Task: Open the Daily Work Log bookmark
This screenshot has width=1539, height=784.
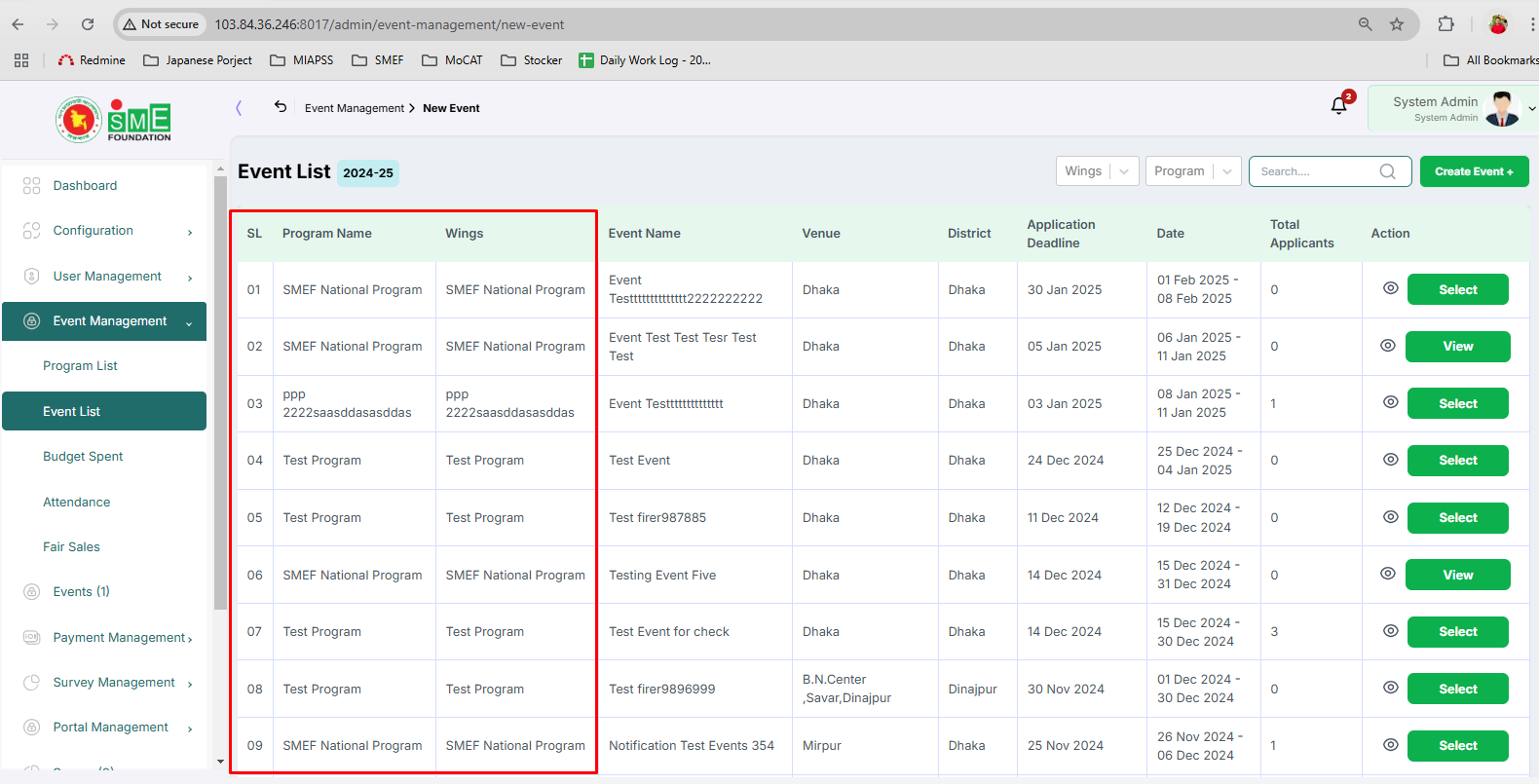Action: click(645, 60)
